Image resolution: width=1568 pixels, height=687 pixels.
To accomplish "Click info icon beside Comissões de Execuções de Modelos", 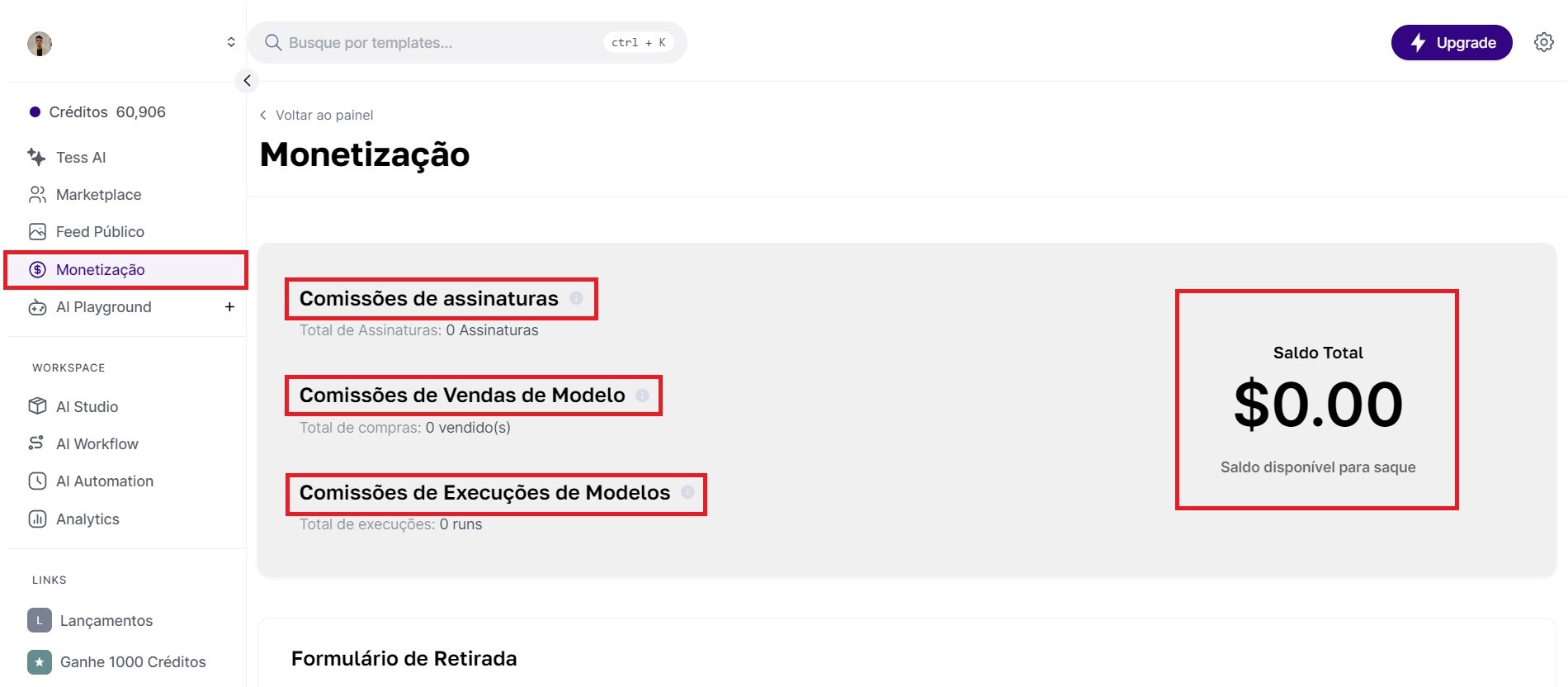I will click(687, 492).
